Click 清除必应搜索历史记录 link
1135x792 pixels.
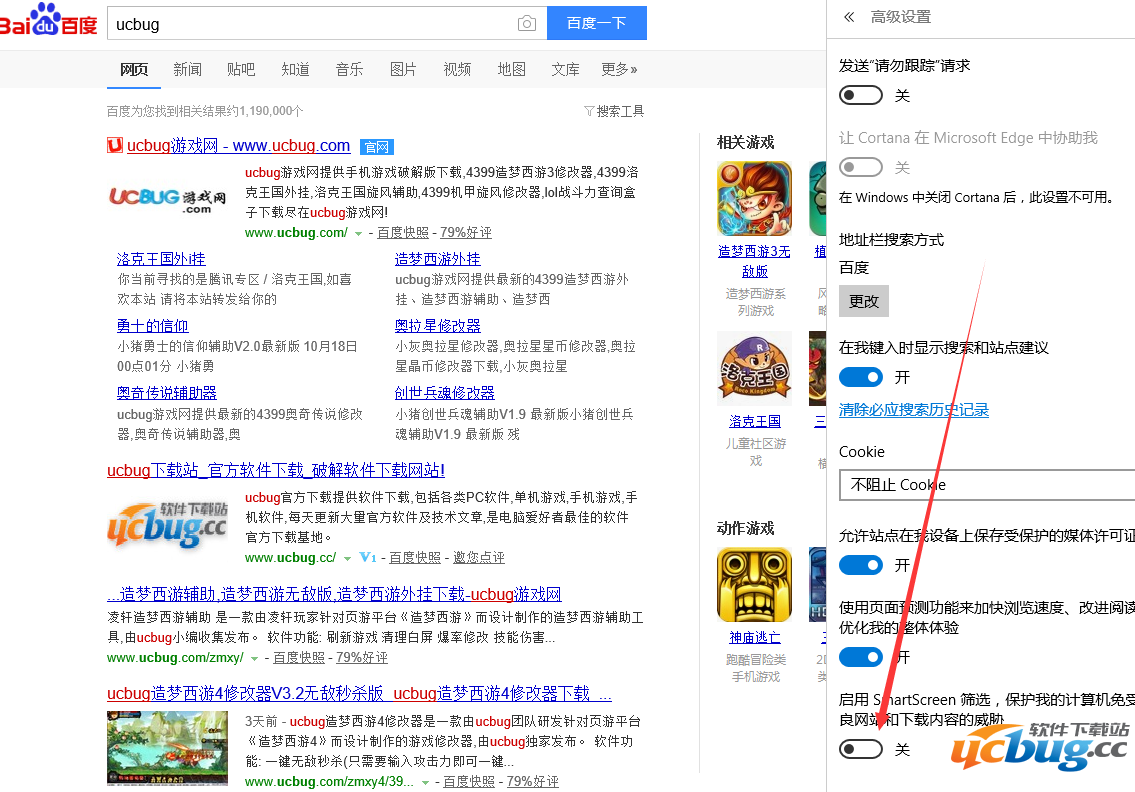914,410
